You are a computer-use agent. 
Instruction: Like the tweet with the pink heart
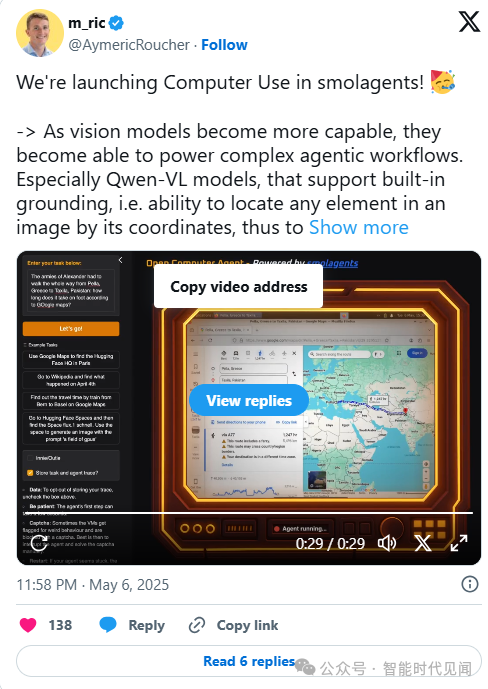[28, 625]
